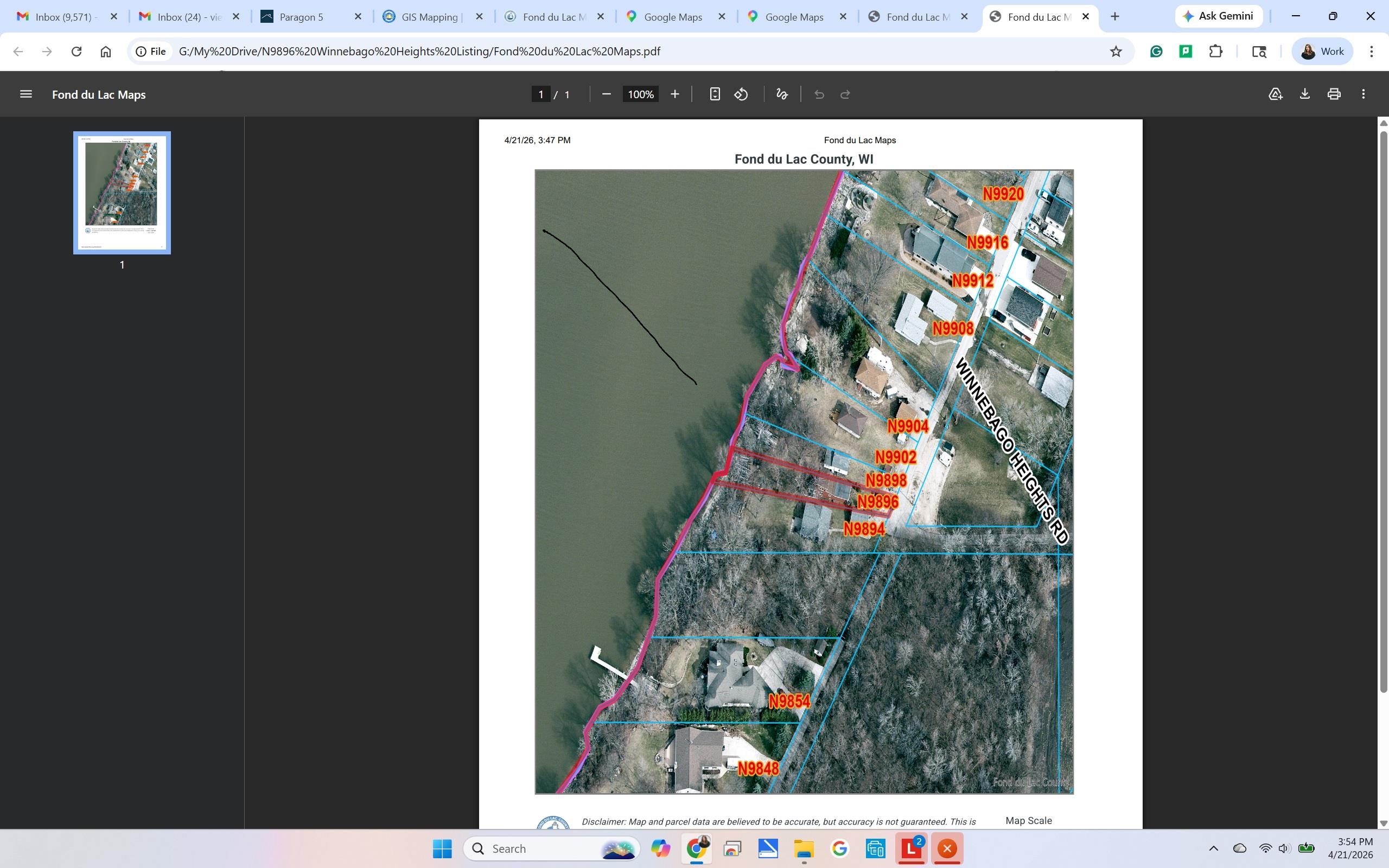Screen dimensions: 1389x868
Task: Open the Work profile menu
Action: (1322, 52)
